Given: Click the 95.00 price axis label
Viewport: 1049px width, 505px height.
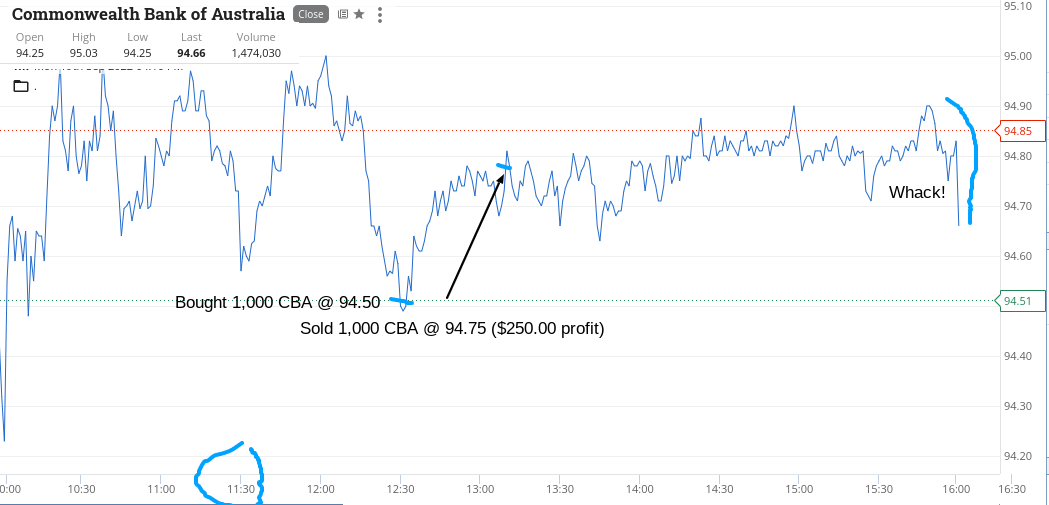Looking at the screenshot, I should point(1018,56).
